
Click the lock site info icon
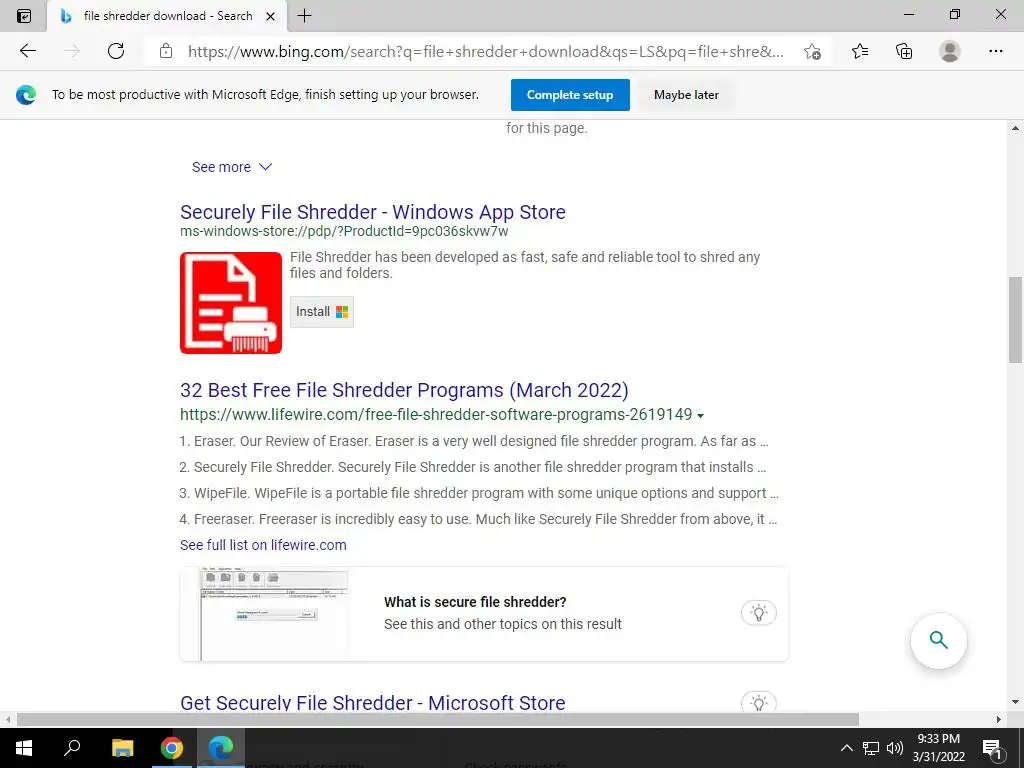[x=166, y=51]
